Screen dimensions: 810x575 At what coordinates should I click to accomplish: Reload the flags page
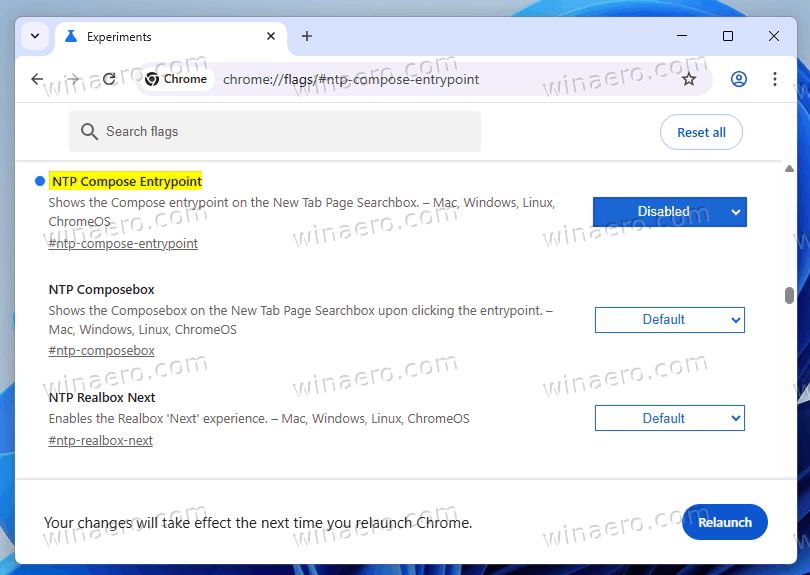tap(109, 79)
